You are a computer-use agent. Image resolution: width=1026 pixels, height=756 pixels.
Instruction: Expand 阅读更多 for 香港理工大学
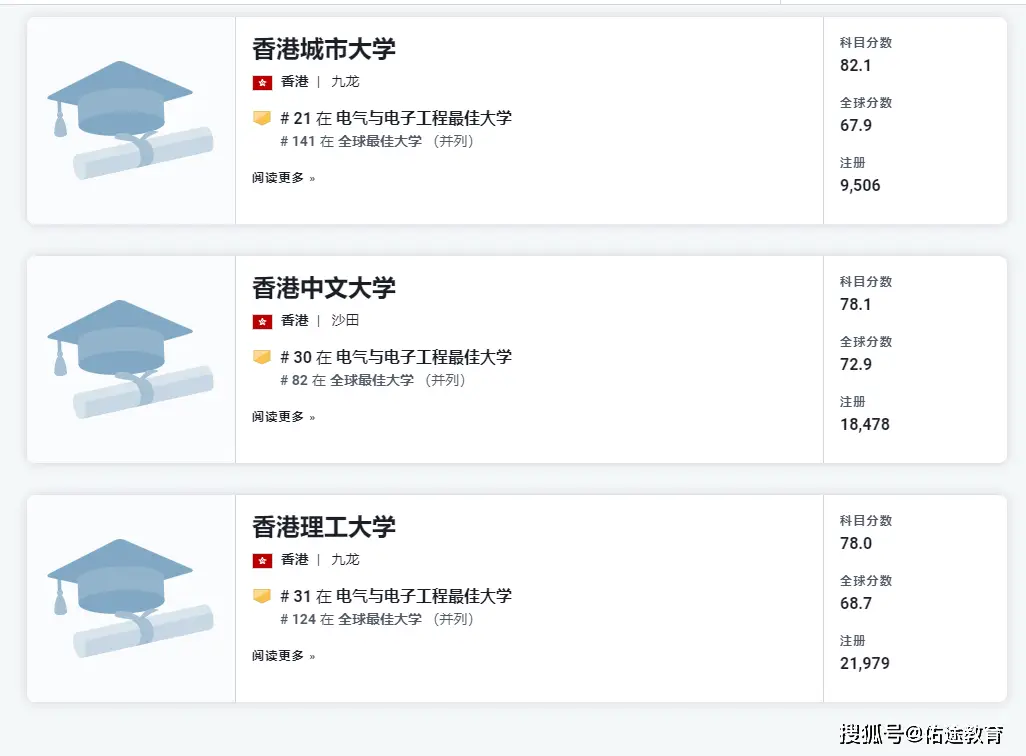pyautogui.click(x=283, y=656)
